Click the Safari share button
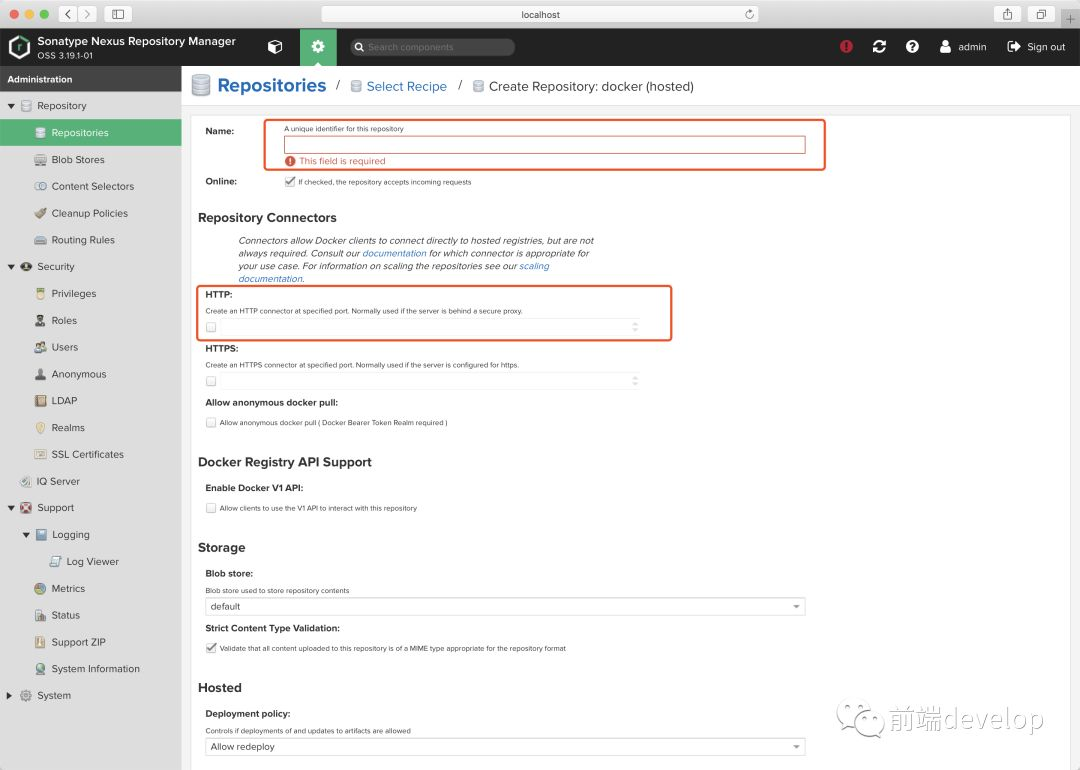1080x770 pixels. [1008, 14]
